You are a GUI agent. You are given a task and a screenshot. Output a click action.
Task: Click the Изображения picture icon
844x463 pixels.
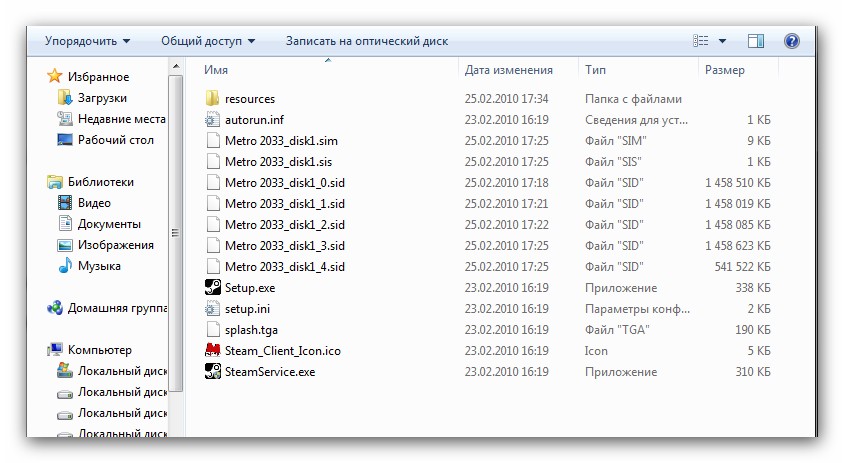[65, 245]
